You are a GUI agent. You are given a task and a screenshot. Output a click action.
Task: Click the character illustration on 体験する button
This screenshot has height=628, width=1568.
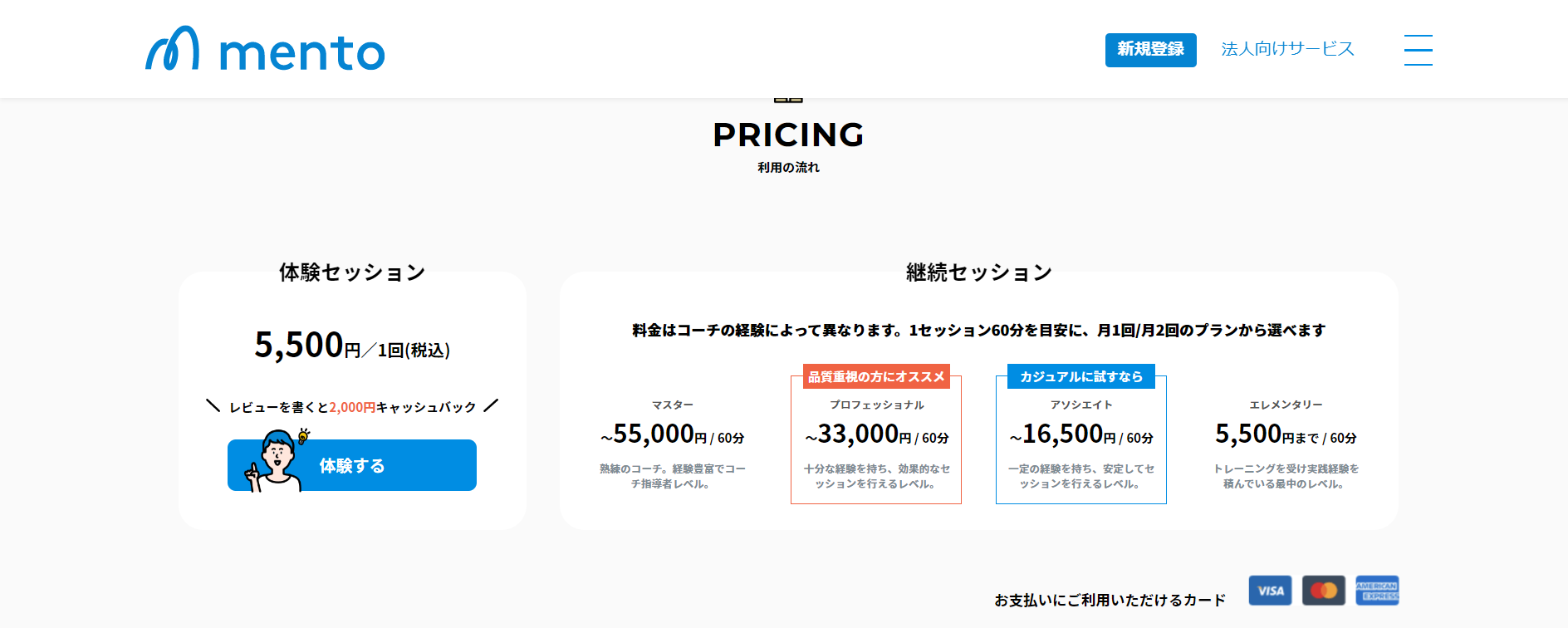pos(277,460)
